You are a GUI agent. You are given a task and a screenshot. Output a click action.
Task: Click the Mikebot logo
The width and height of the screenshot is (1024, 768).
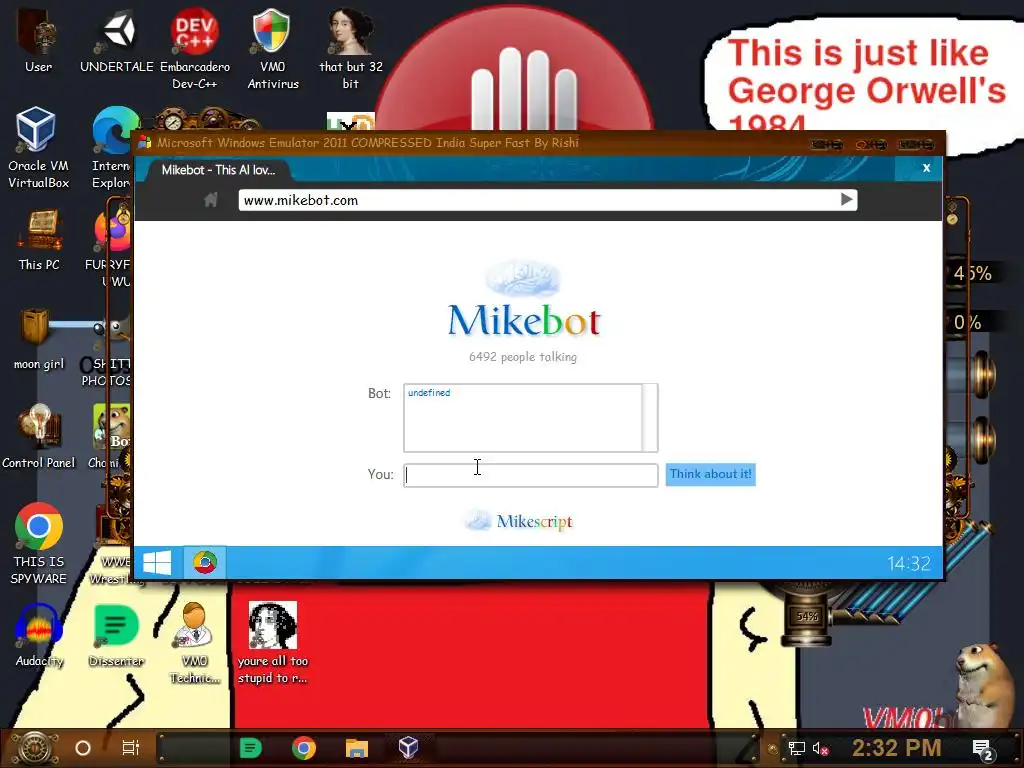pyautogui.click(x=523, y=300)
